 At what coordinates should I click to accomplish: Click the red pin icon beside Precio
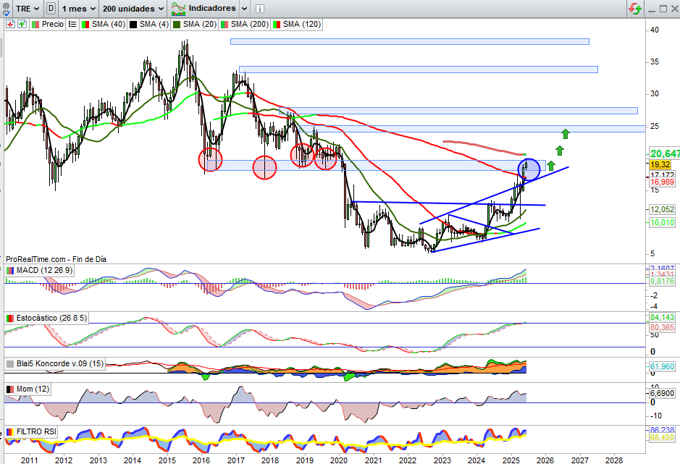pyautogui.click(x=11, y=25)
